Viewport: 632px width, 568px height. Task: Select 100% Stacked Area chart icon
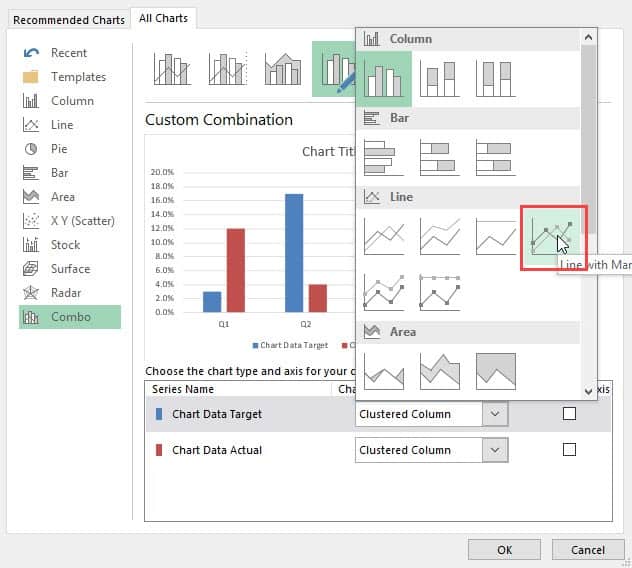pyautogui.click(x=495, y=371)
